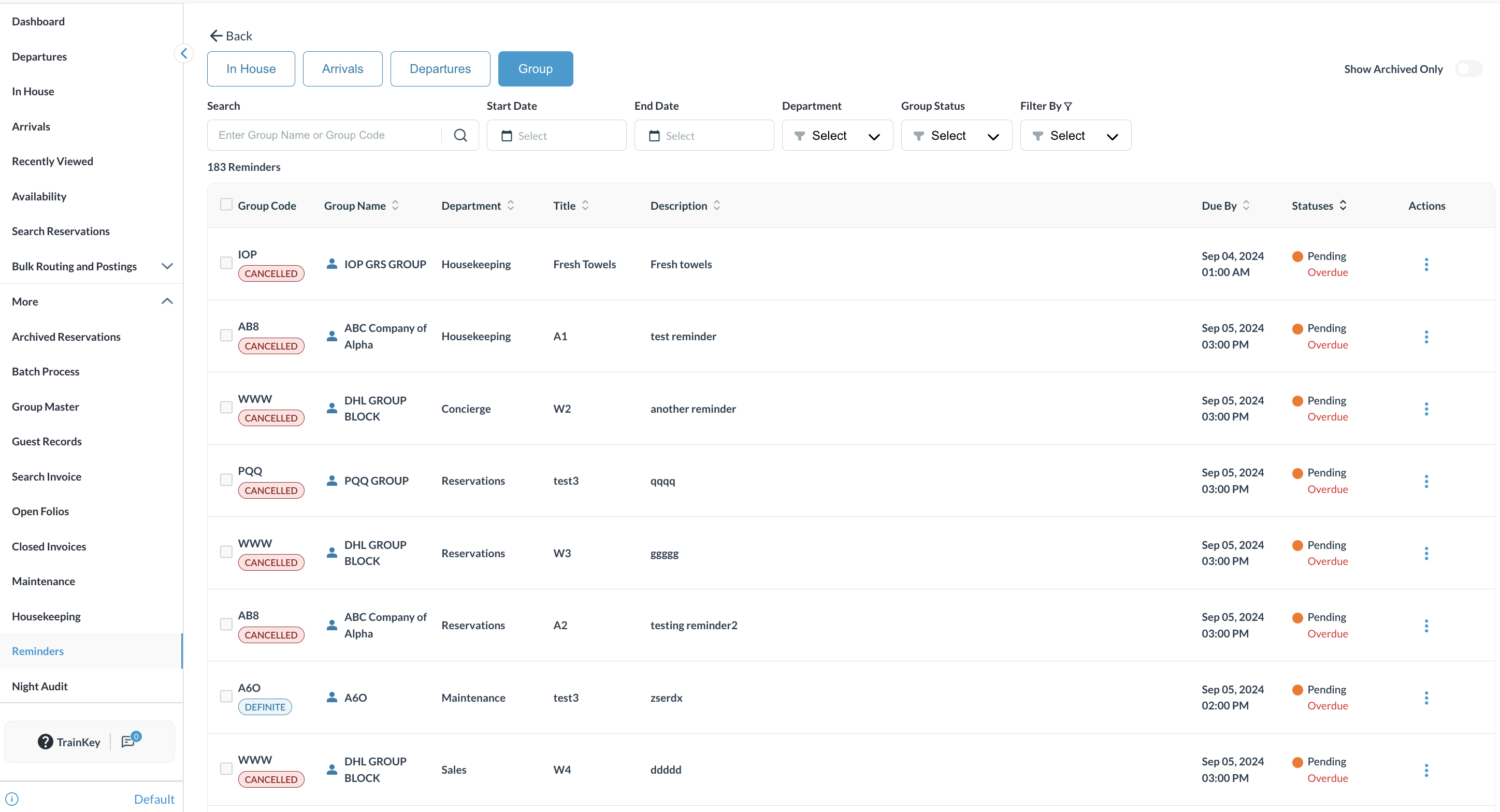Click the search magnifier icon
The width and height of the screenshot is (1500, 812).
tap(460, 135)
